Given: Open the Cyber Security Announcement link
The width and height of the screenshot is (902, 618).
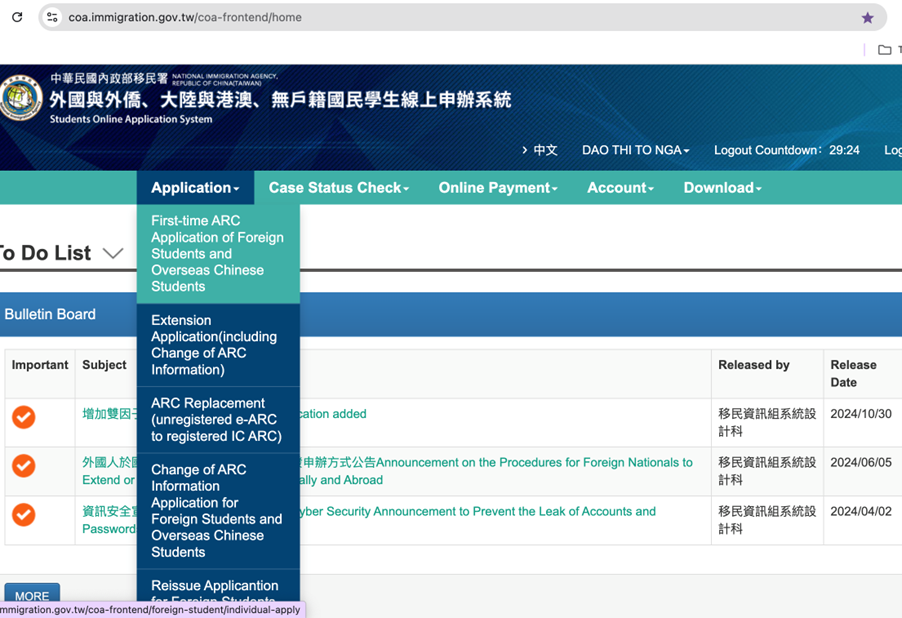Looking at the screenshot, I should 477,512.
